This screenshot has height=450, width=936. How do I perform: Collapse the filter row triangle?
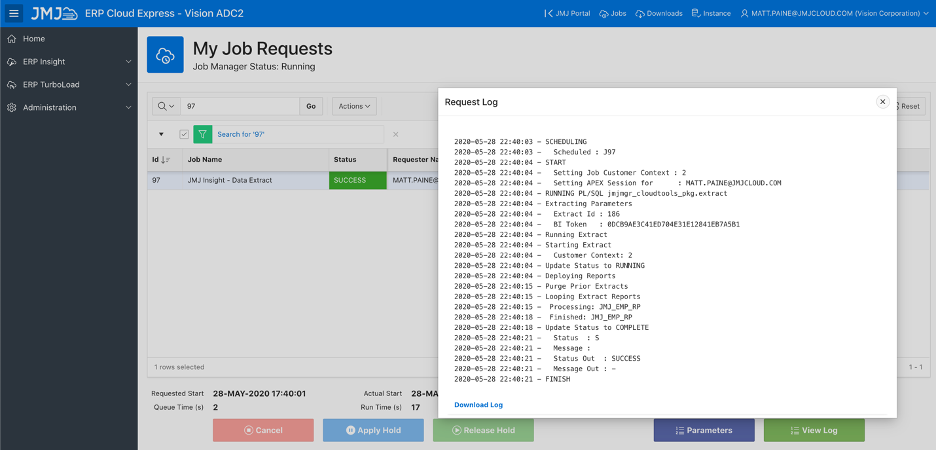pos(161,134)
